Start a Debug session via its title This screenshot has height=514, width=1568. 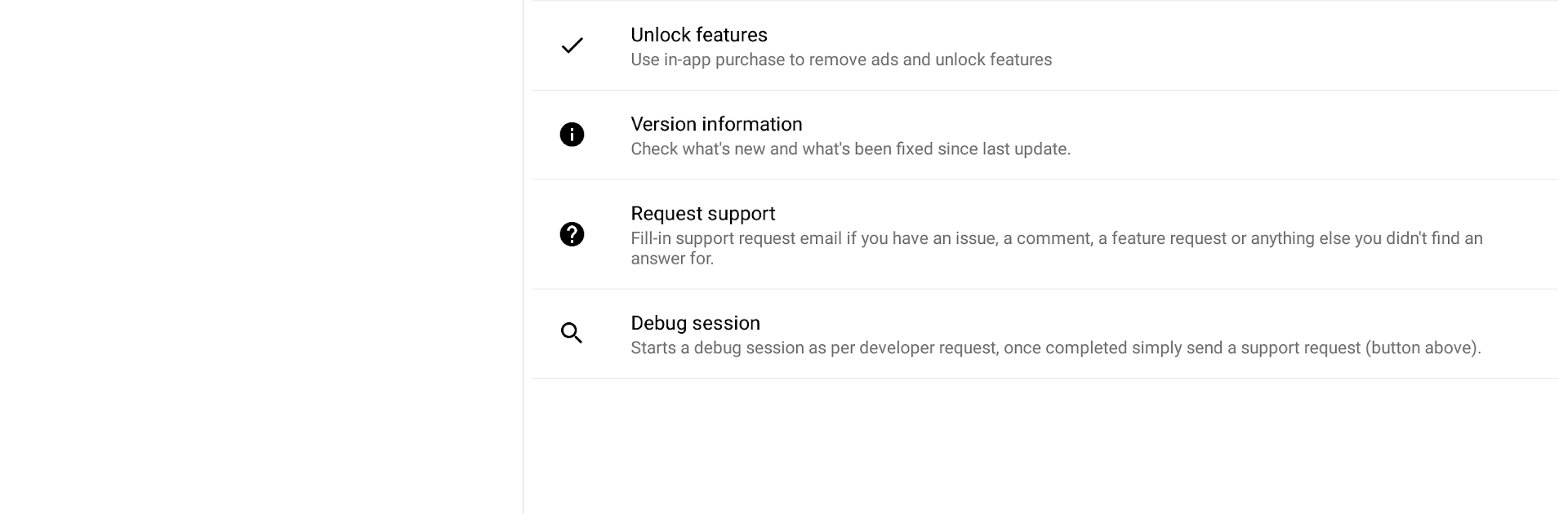(x=695, y=323)
